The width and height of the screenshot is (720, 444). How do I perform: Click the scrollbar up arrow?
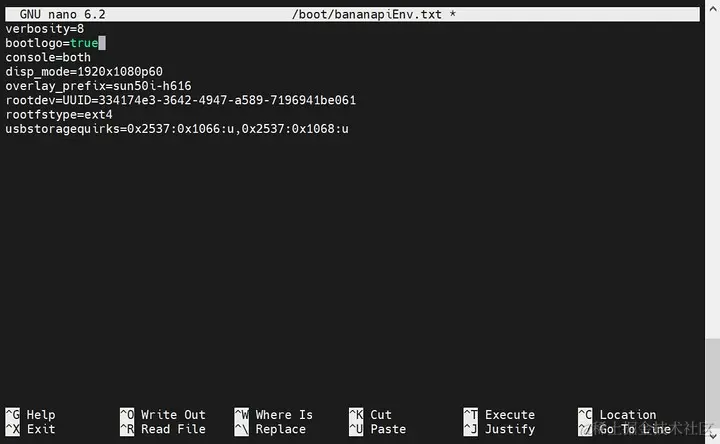pyautogui.click(x=713, y=8)
